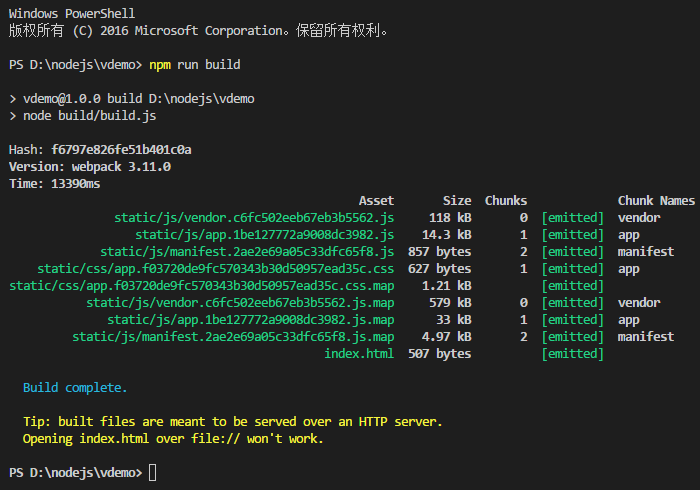The image size is (700, 490).
Task: Click the Hash value f6797e826fe51b401c0a
Action: click(x=121, y=149)
